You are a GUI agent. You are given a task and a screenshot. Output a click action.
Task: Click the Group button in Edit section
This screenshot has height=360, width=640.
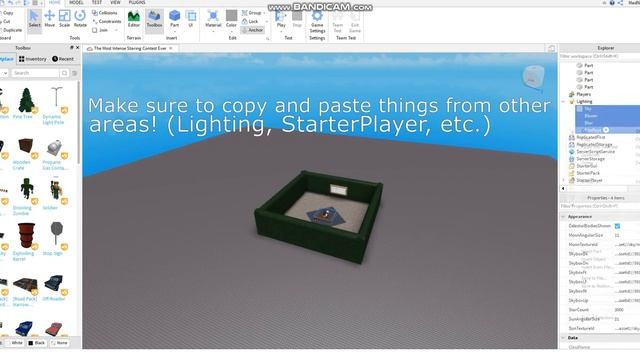[x=252, y=13]
